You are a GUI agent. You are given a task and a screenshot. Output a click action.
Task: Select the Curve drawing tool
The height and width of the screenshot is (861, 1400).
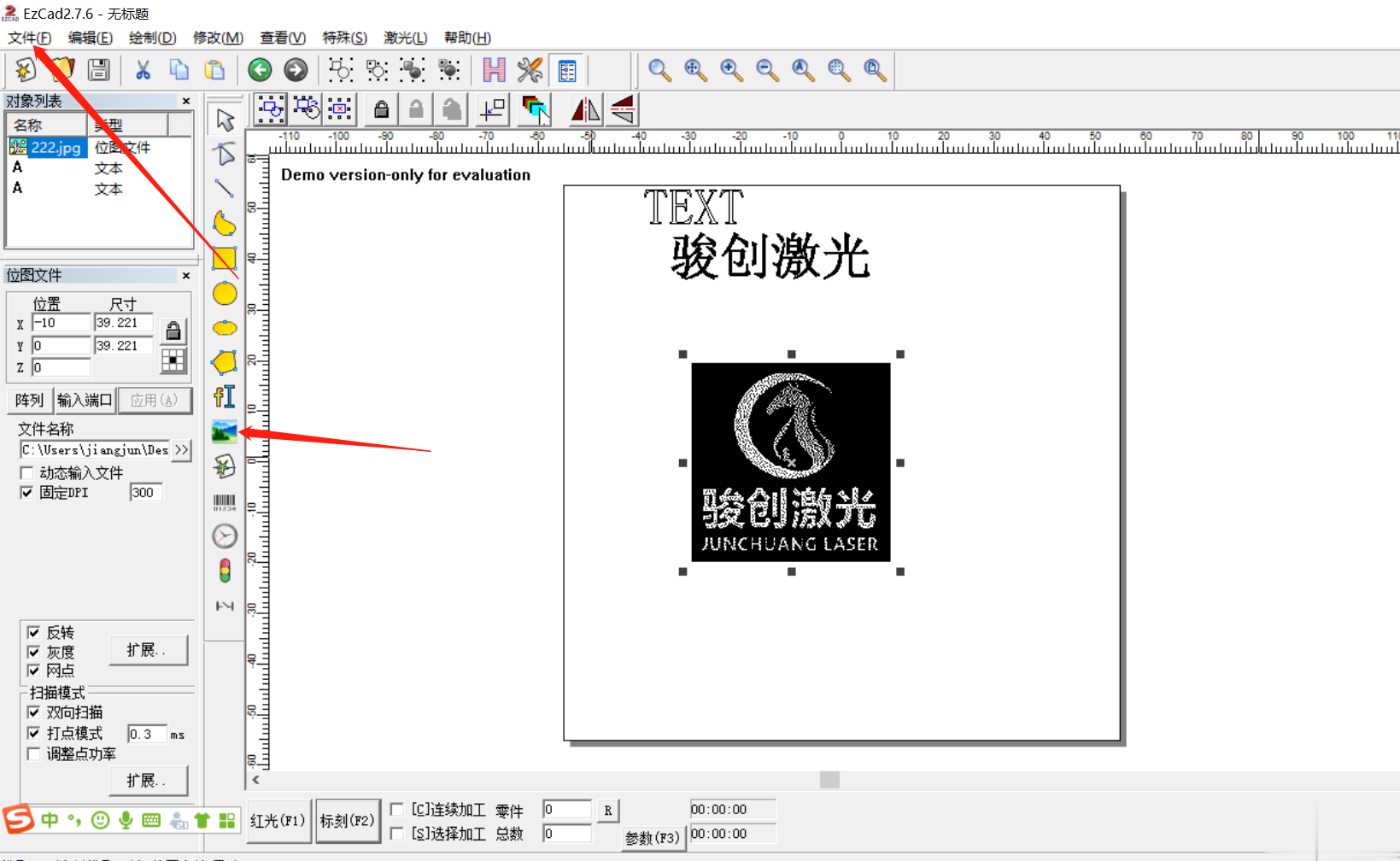click(225, 224)
